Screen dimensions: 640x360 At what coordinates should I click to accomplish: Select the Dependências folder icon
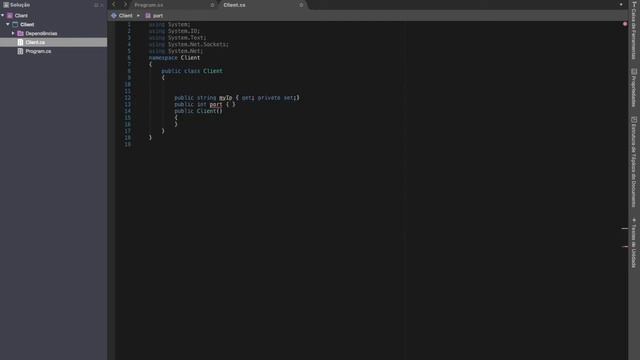point(20,33)
